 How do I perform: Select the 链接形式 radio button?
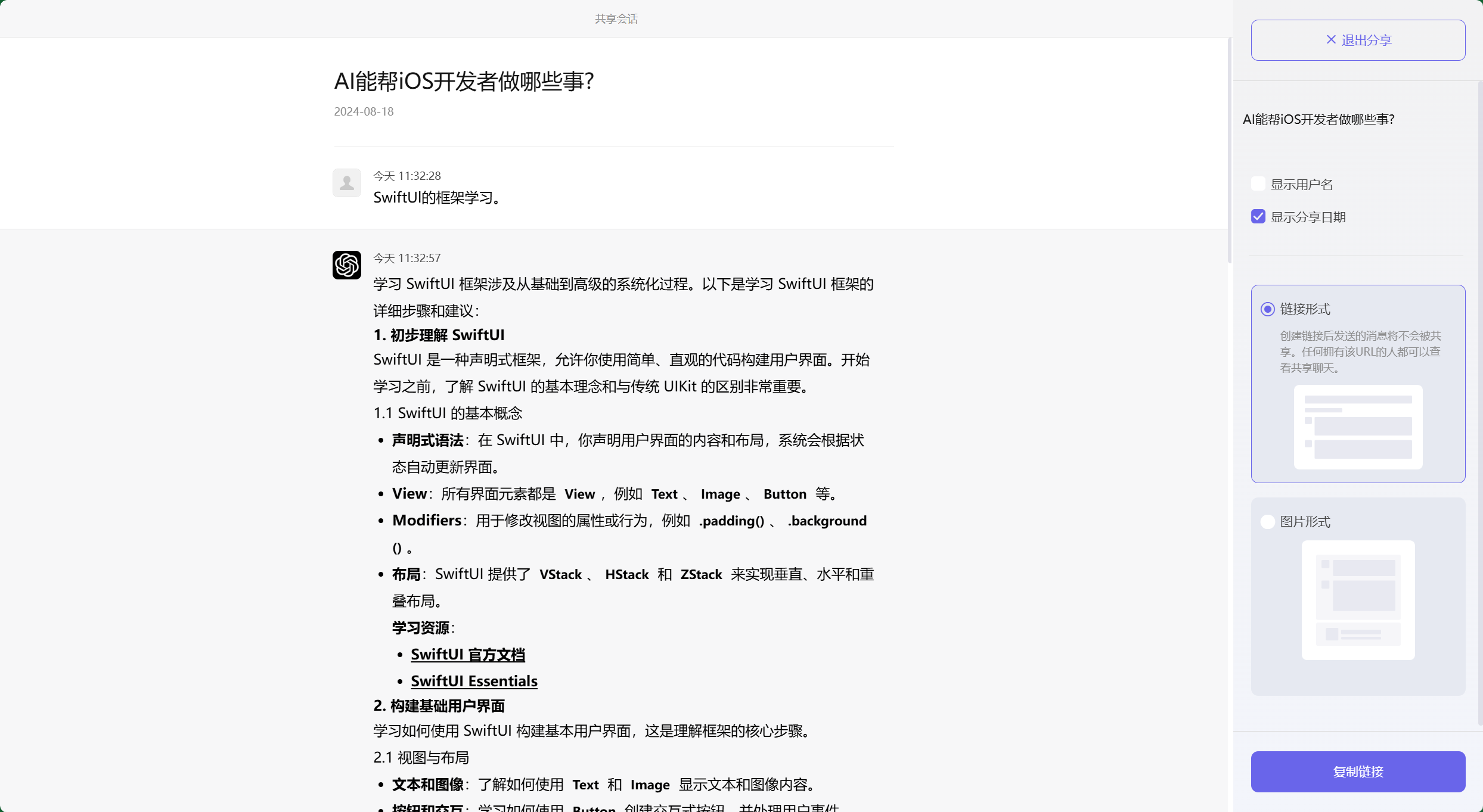point(1267,309)
